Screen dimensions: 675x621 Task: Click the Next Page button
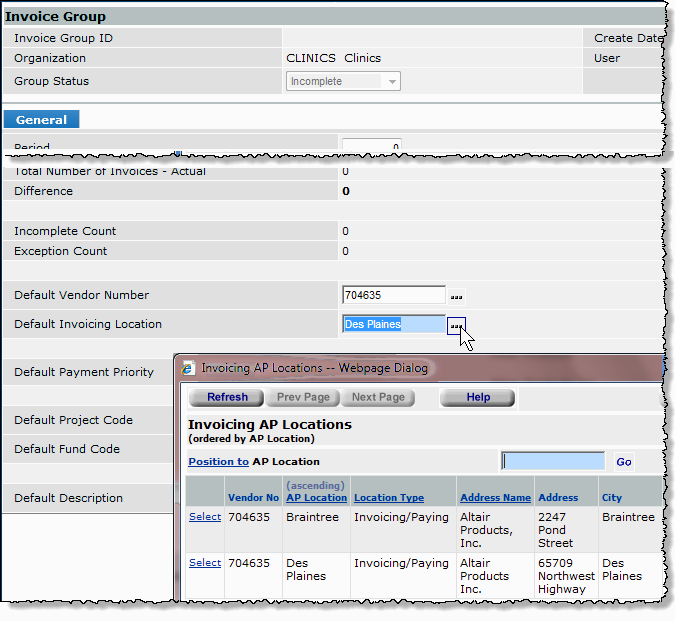(378, 397)
